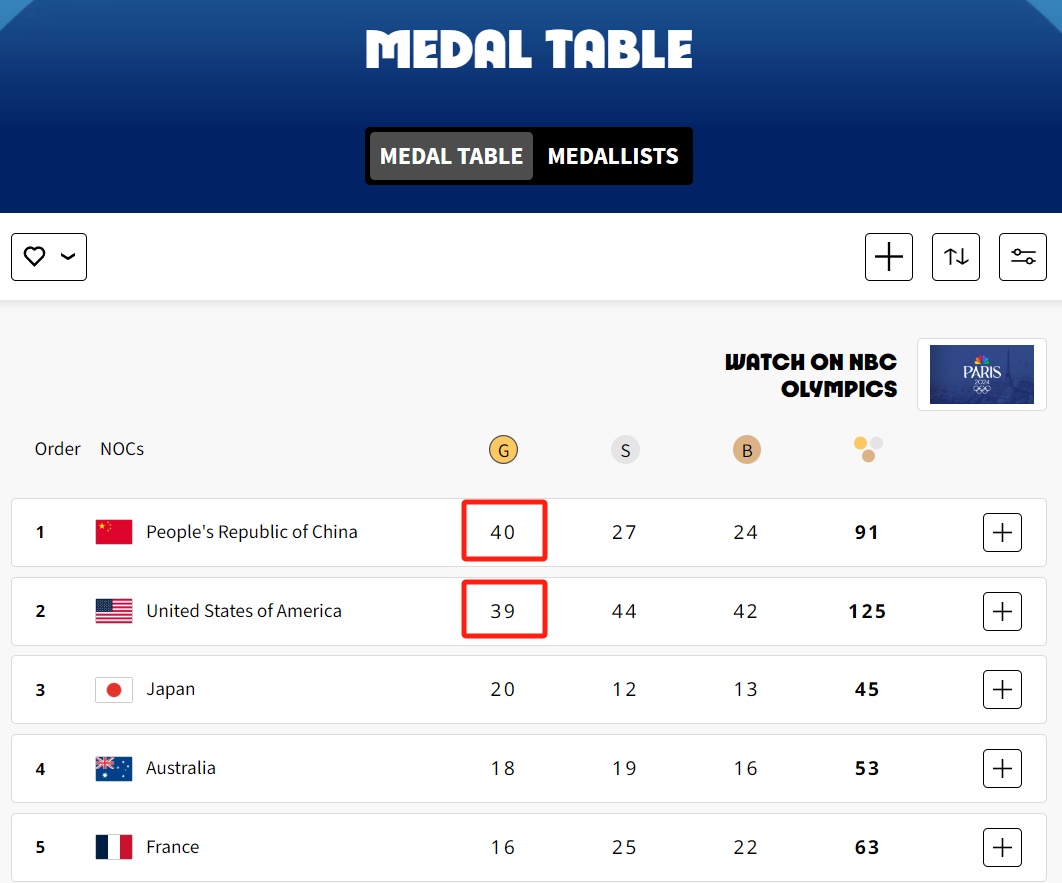Click the Japan country name
Image resolution: width=1062 pixels, height=883 pixels.
click(x=171, y=689)
